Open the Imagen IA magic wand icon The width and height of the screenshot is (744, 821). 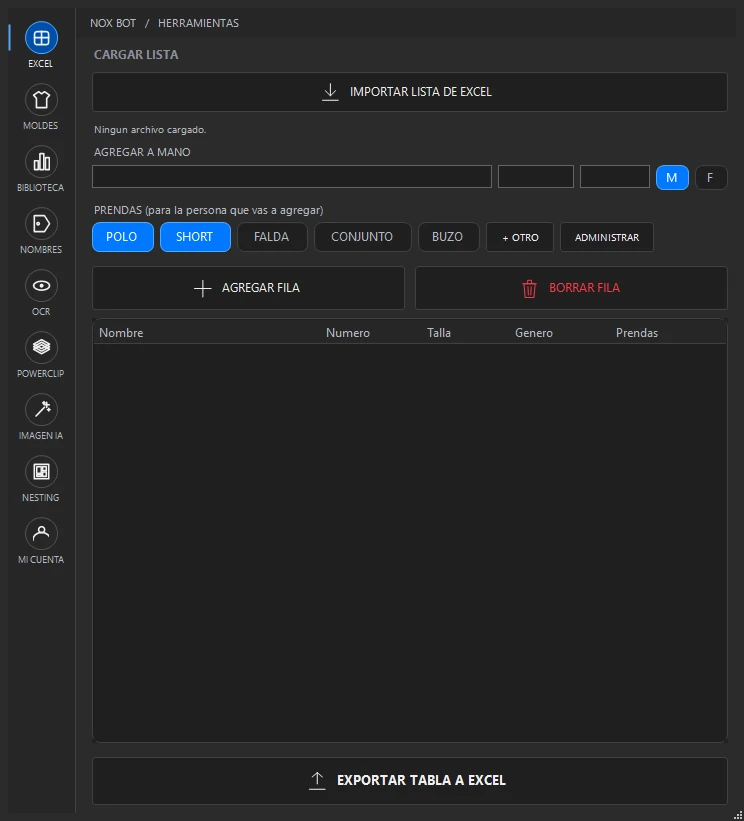pyautogui.click(x=41, y=409)
